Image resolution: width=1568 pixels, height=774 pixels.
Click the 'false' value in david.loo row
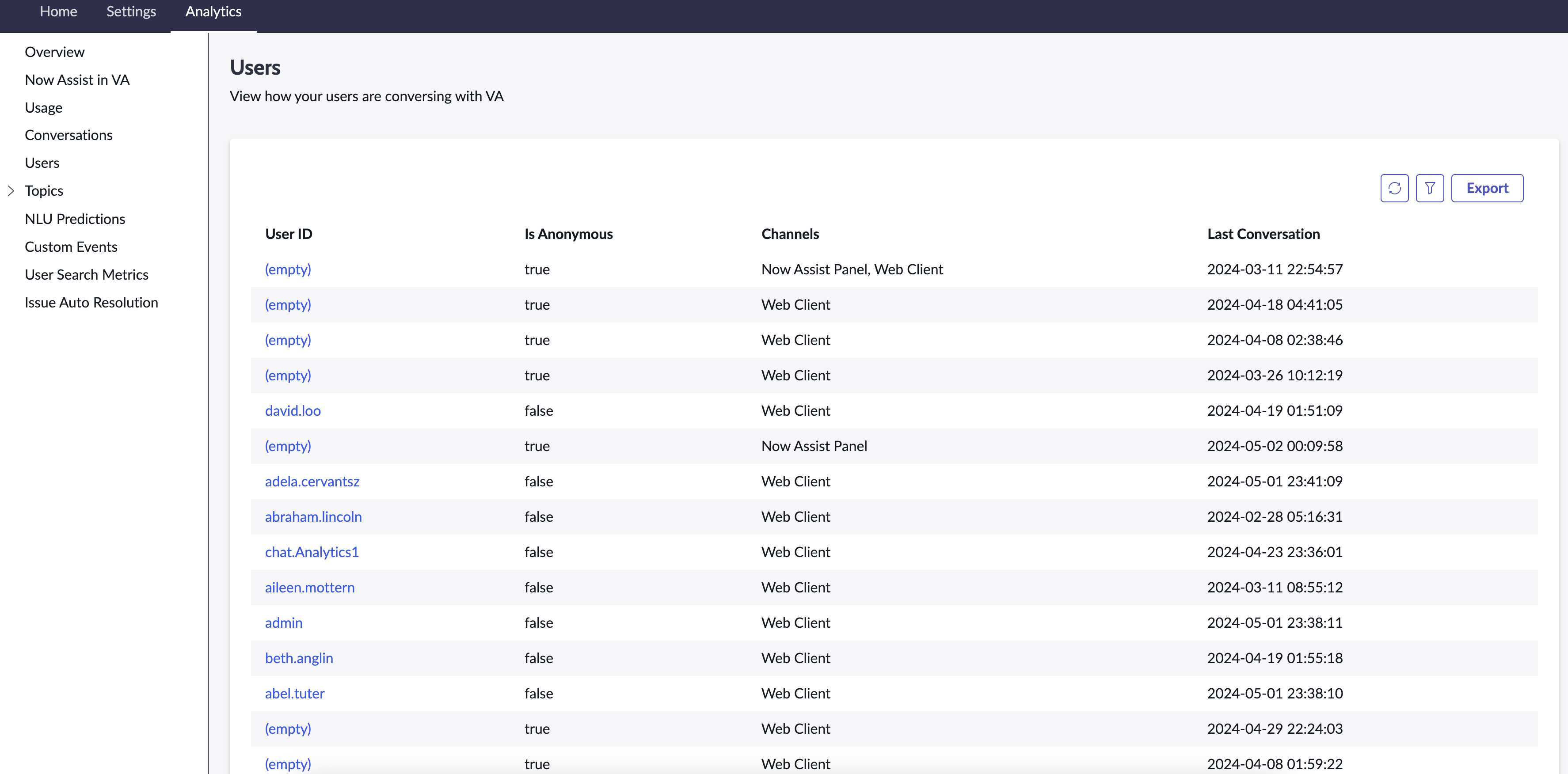point(539,411)
